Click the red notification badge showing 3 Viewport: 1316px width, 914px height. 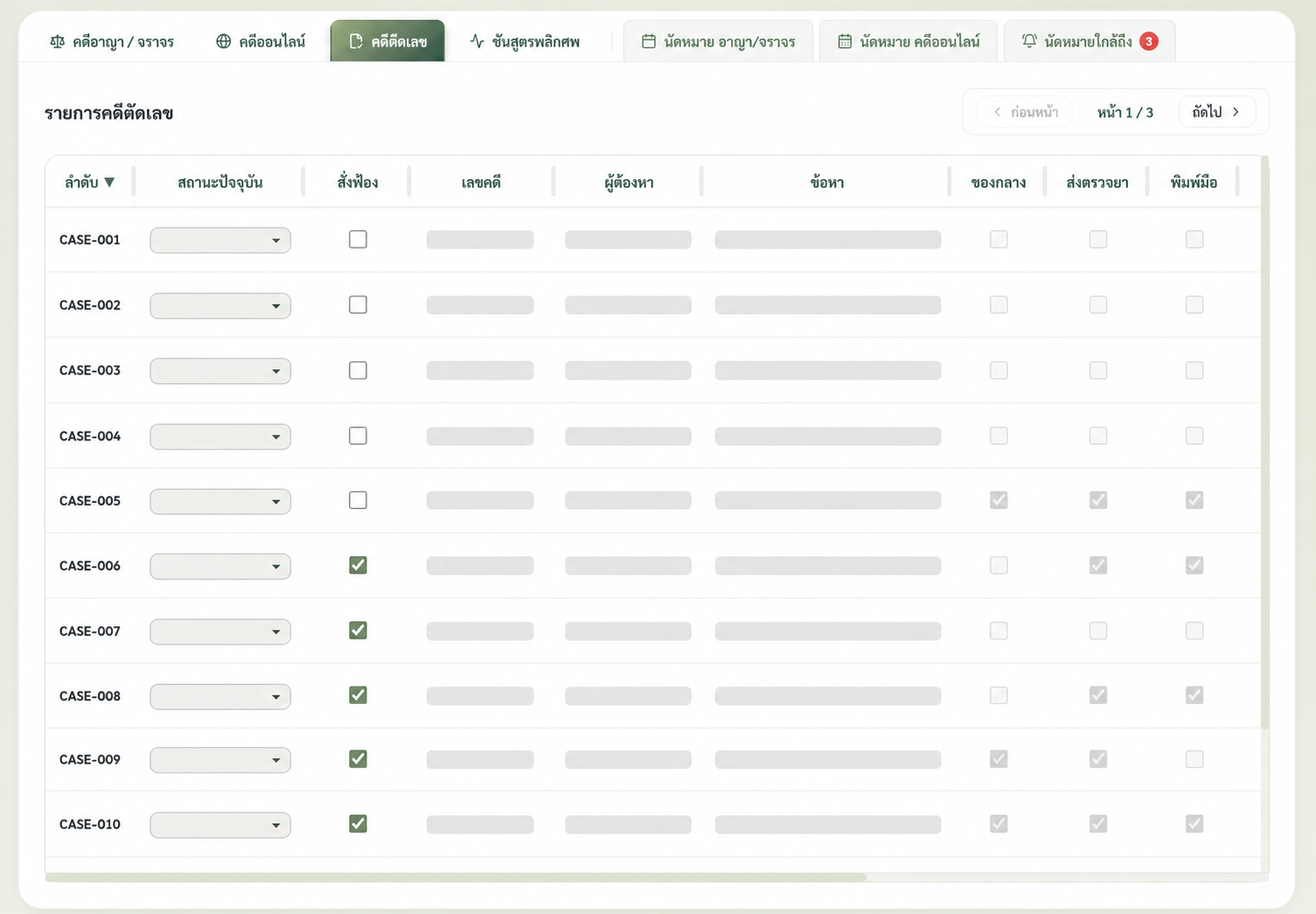pyautogui.click(x=1149, y=41)
